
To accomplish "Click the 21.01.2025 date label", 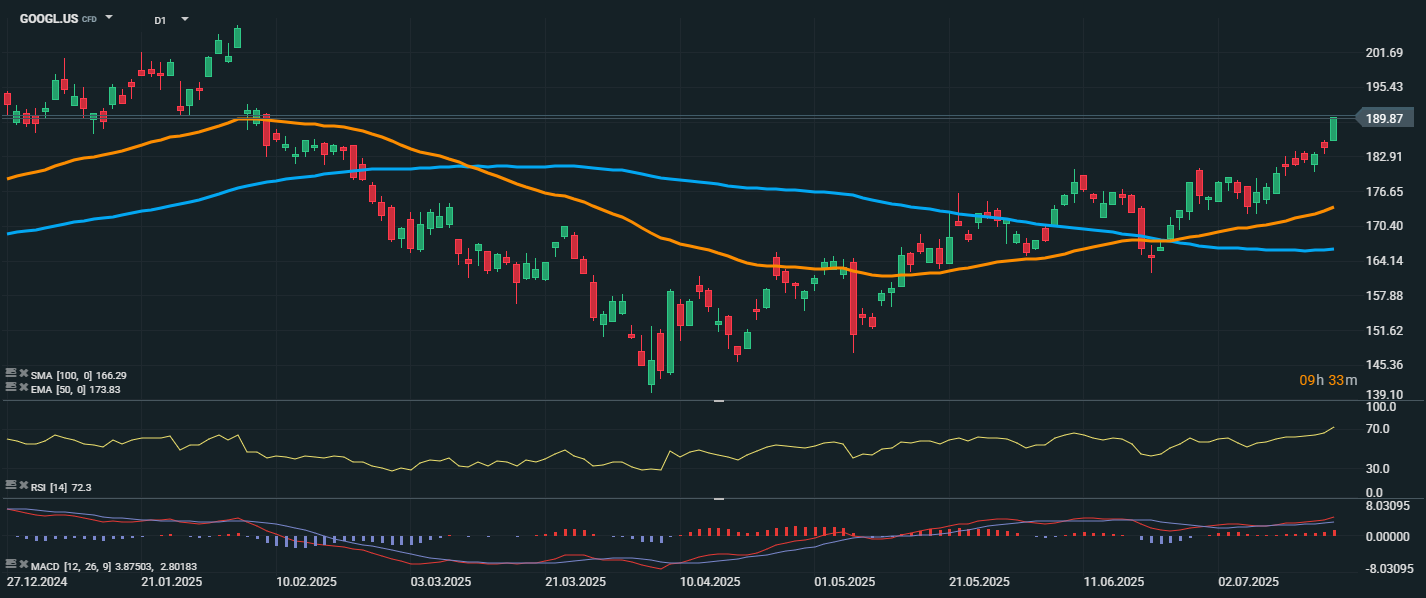I will coord(172,581).
